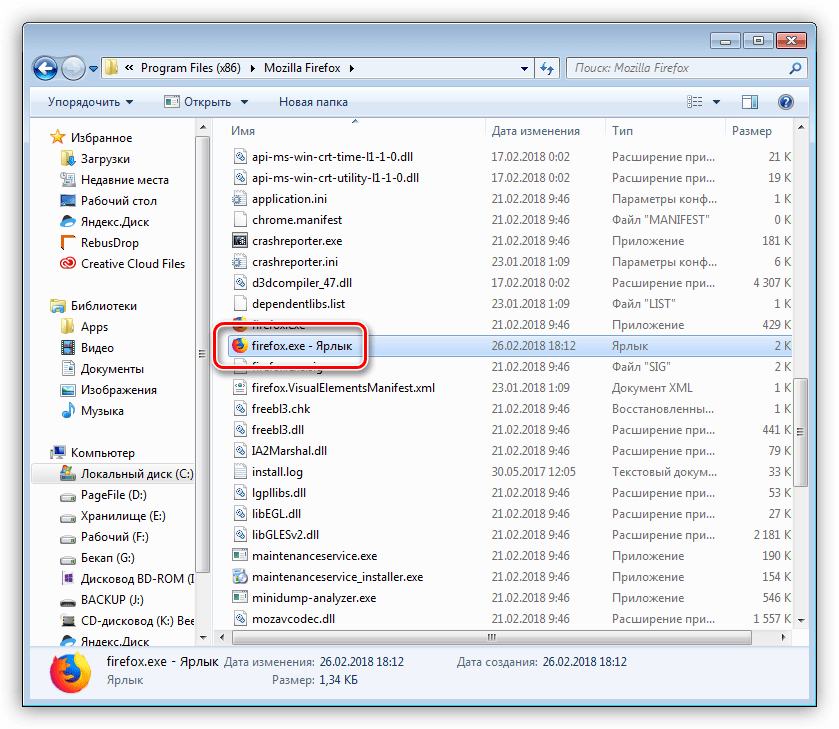Toggle the preview pane icon
Screen dimensions: 839x729
(750, 102)
